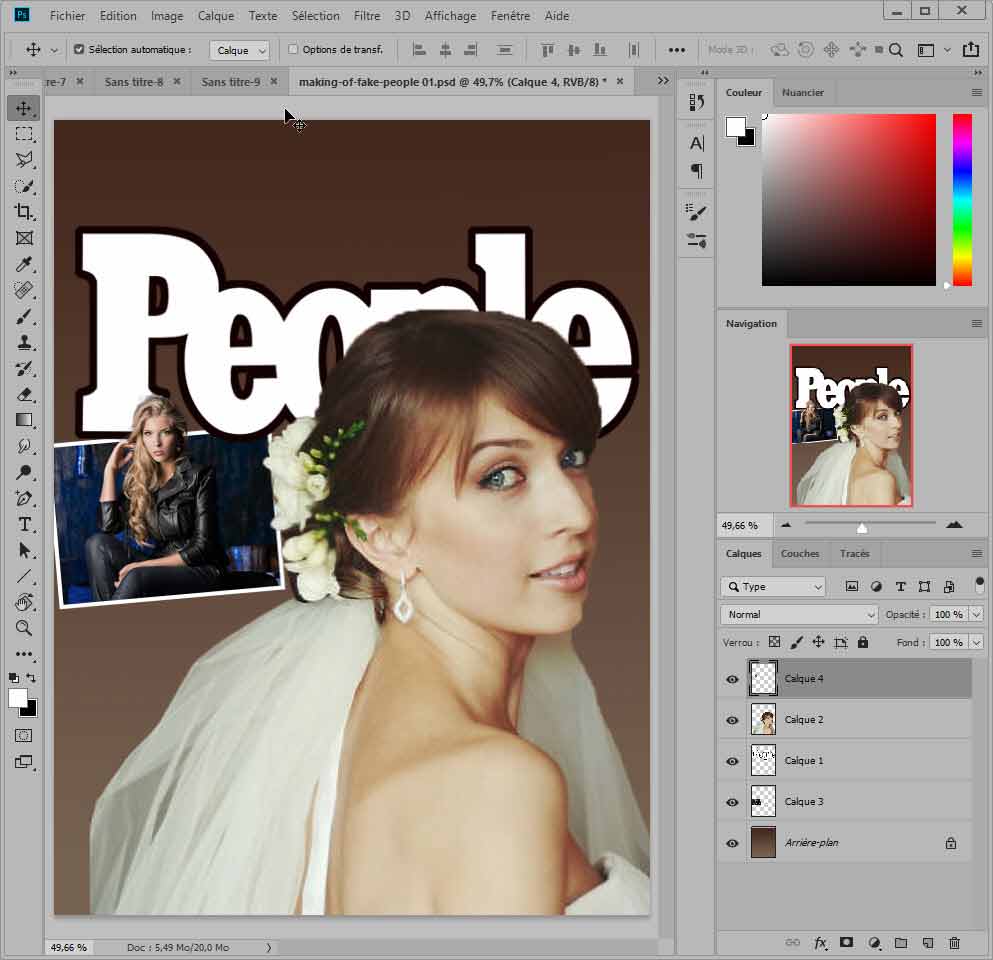
Task: Toggle visibility of Calque 3
Action: 732,802
